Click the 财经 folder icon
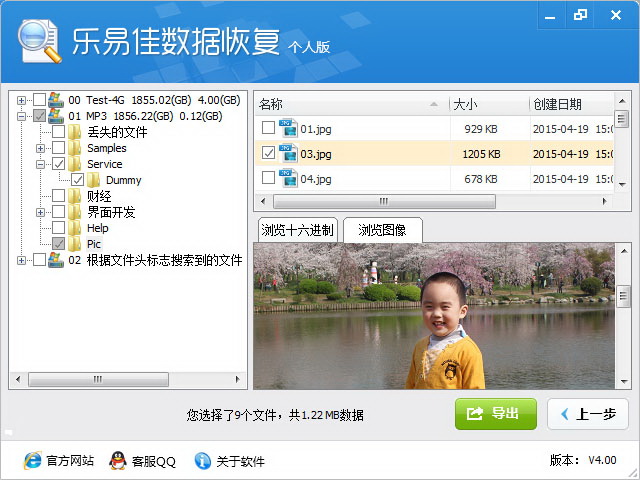 [75, 196]
